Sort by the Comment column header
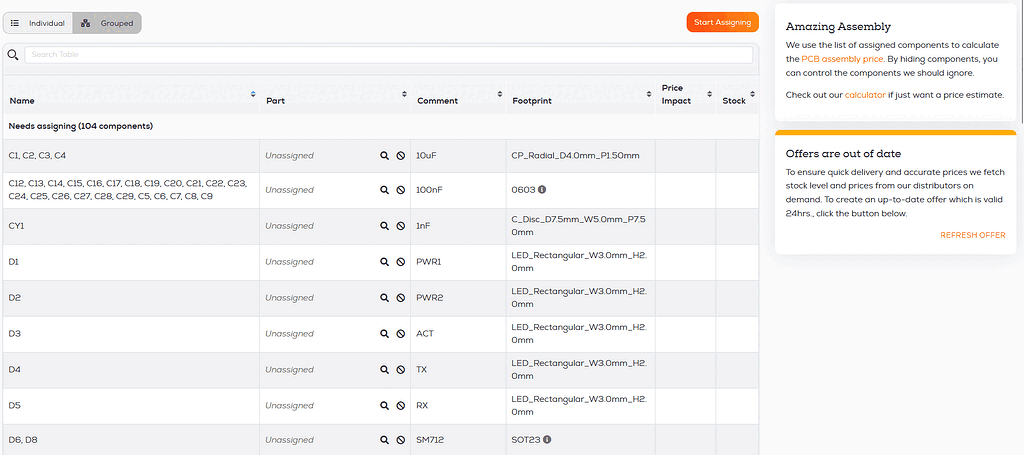 point(437,101)
